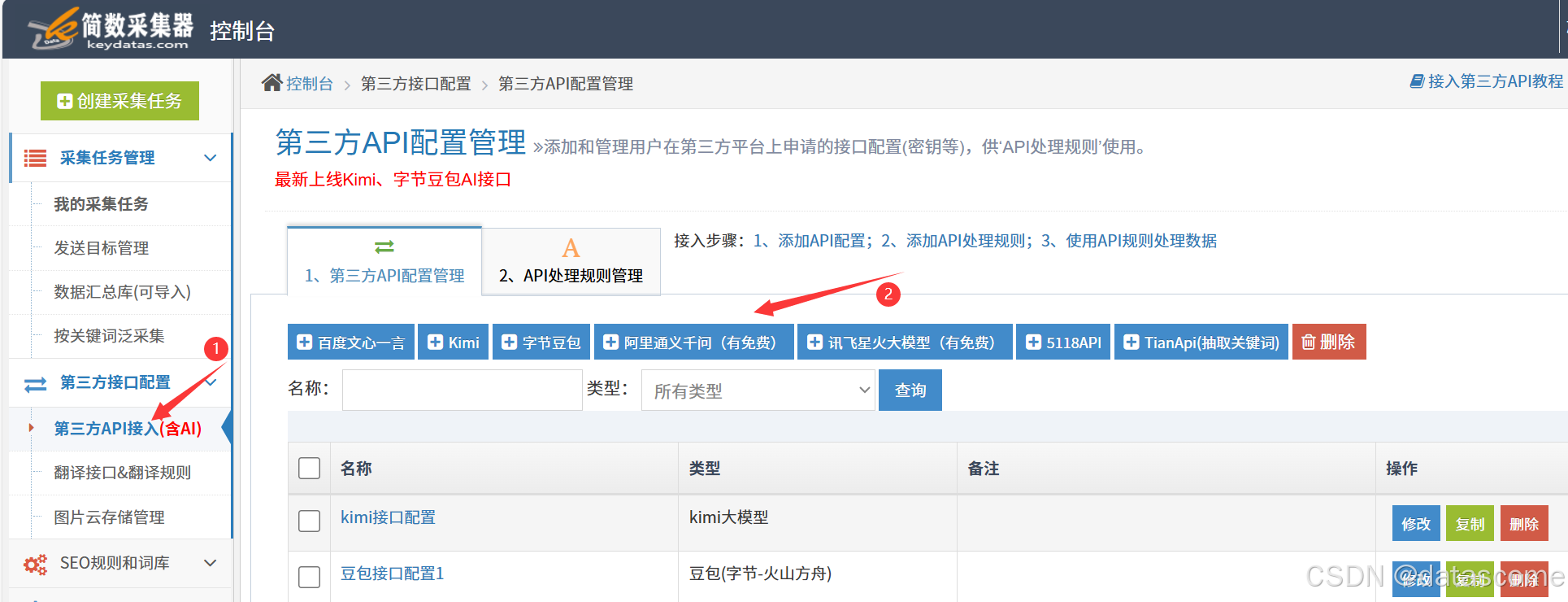
Task: Switch to API处理规则管理 tab
Action: pyautogui.click(x=571, y=261)
